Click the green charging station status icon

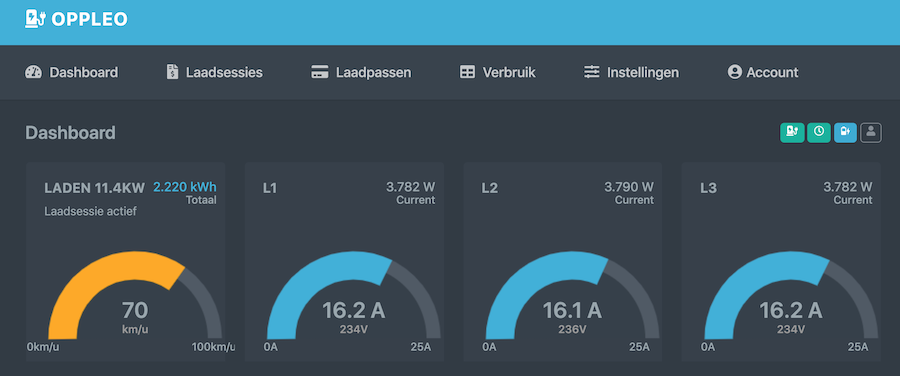click(x=792, y=133)
